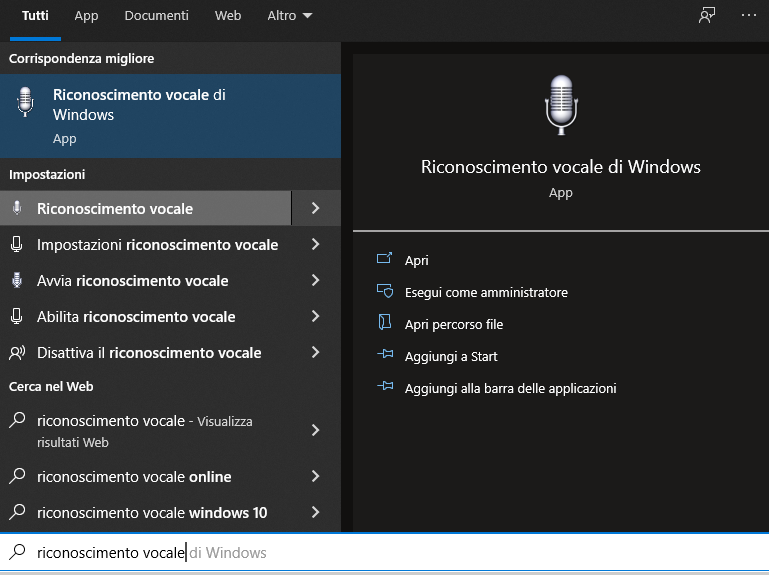Open the Altro dropdown filter

pos(289,16)
